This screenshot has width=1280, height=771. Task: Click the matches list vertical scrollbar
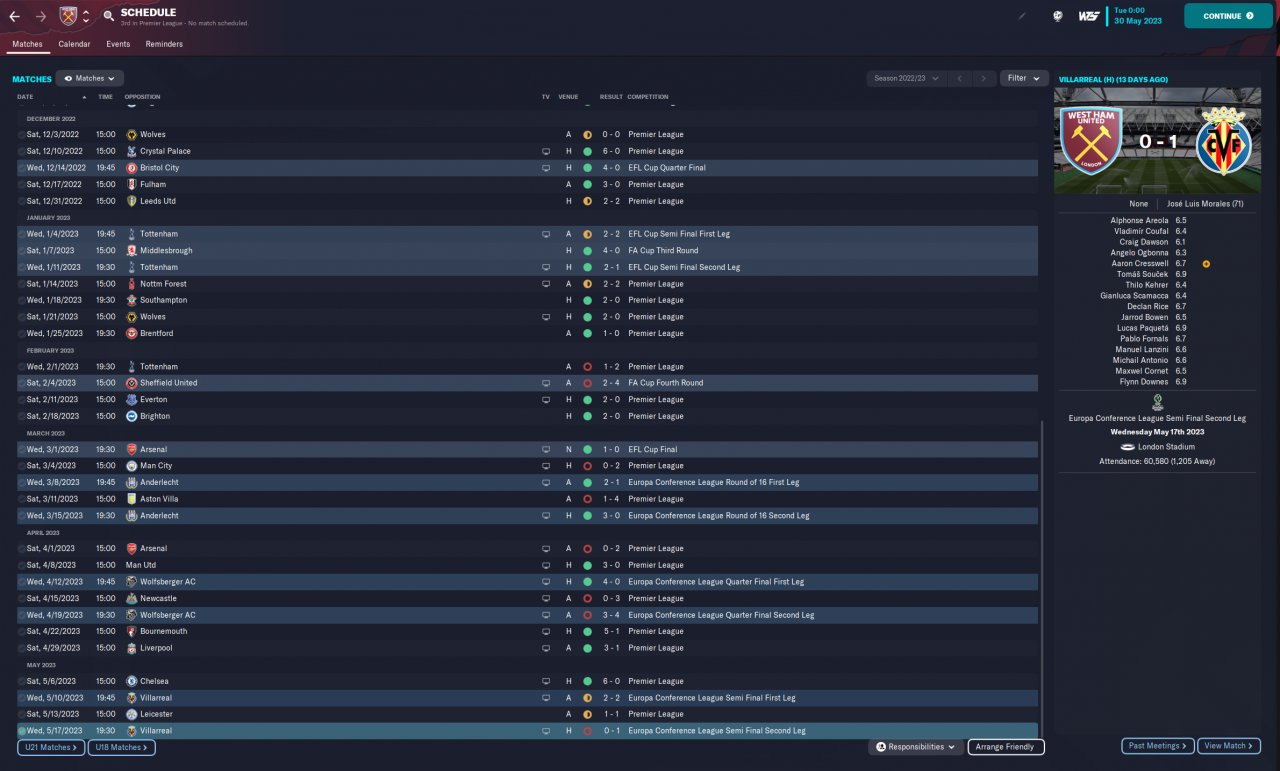1042,578
